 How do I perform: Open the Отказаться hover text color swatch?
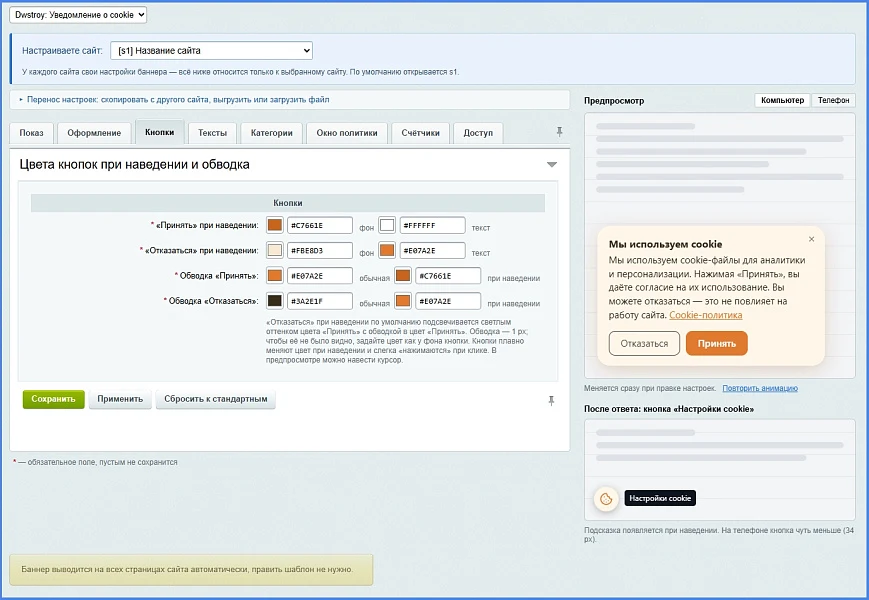pos(387,250)
